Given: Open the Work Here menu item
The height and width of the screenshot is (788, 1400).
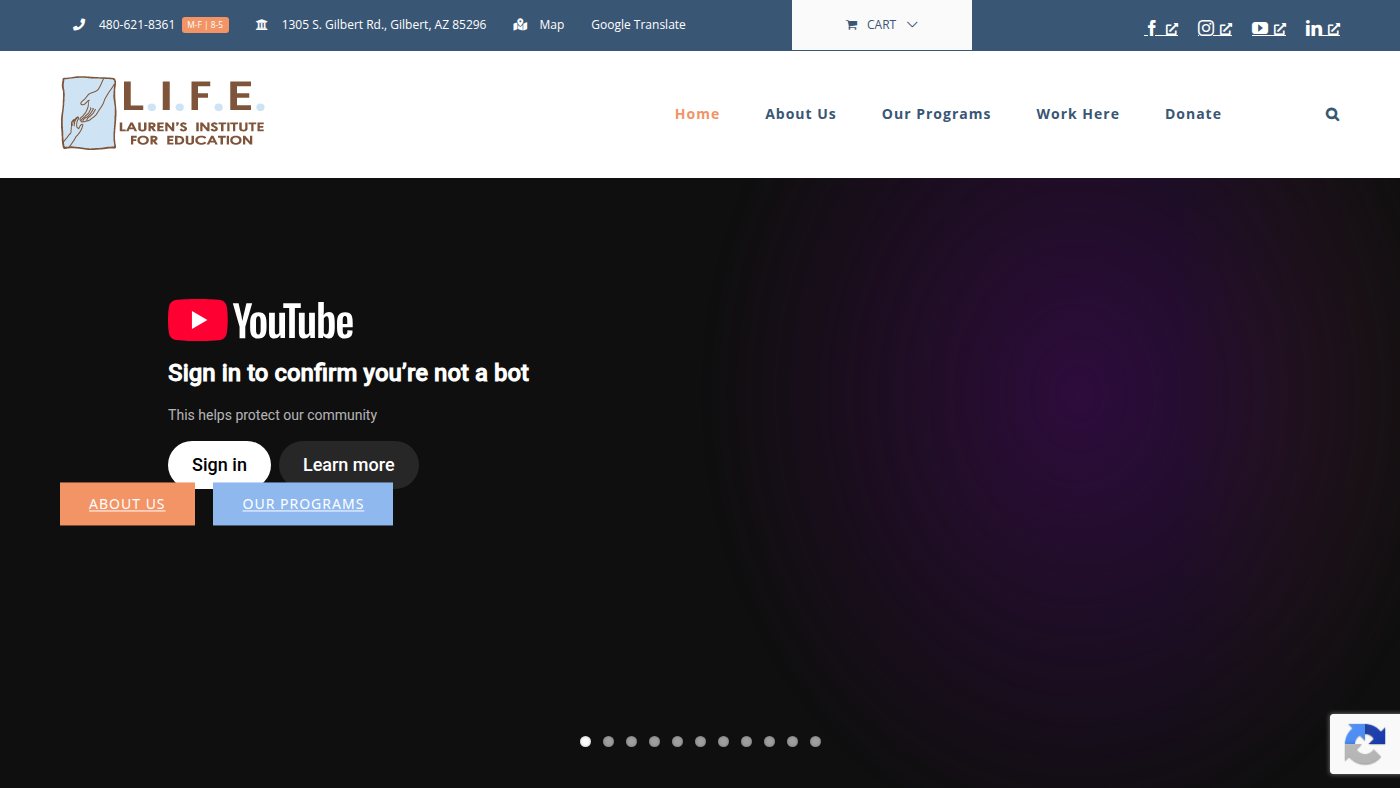Looking at the screenshot, I should [x=1078, y=114].
